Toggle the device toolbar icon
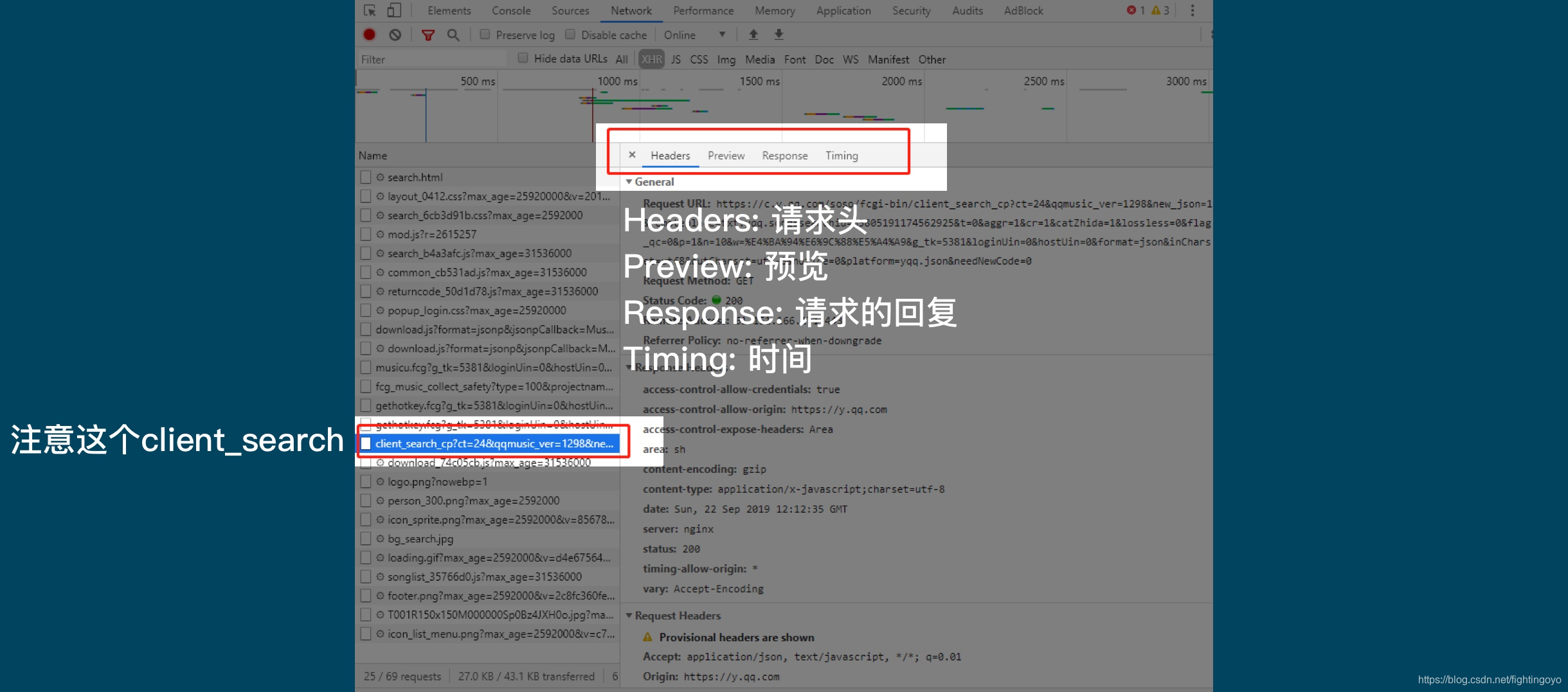 click(x=394, y=10)
